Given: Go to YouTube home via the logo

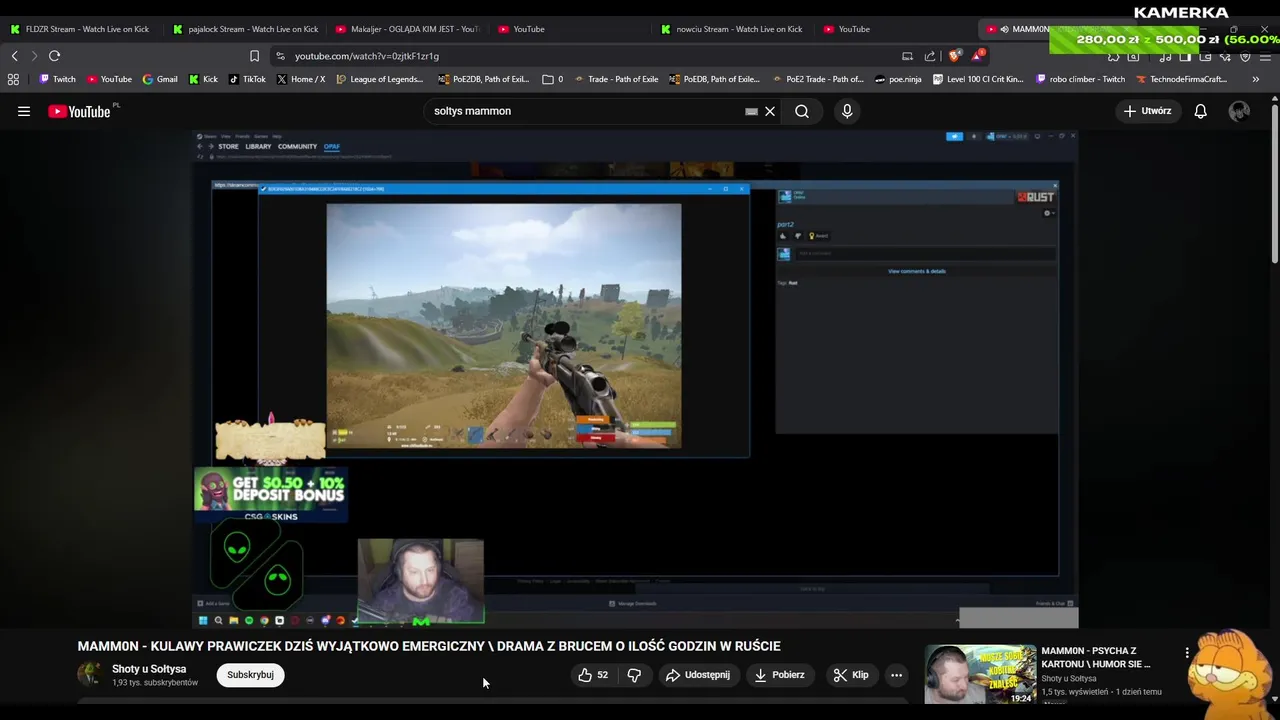Looking at the screenshot, I should click(x=80, y=111).
